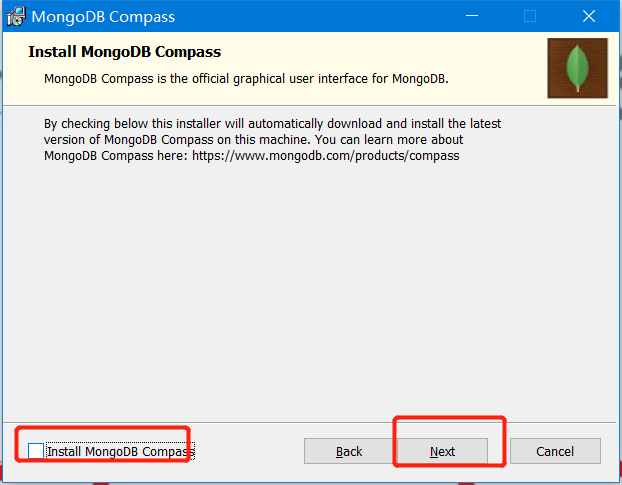Click the Next button
This screenshot has height=485, width=622.
[442, 451]
